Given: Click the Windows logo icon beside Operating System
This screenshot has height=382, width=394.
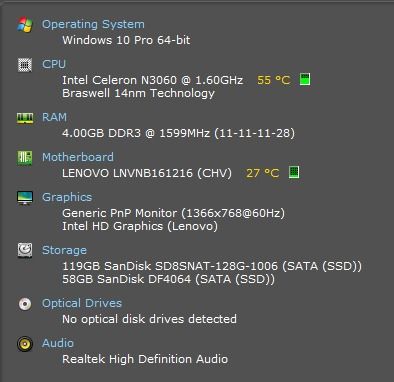Looking at the screenshot, I should [x=25, y=25].
